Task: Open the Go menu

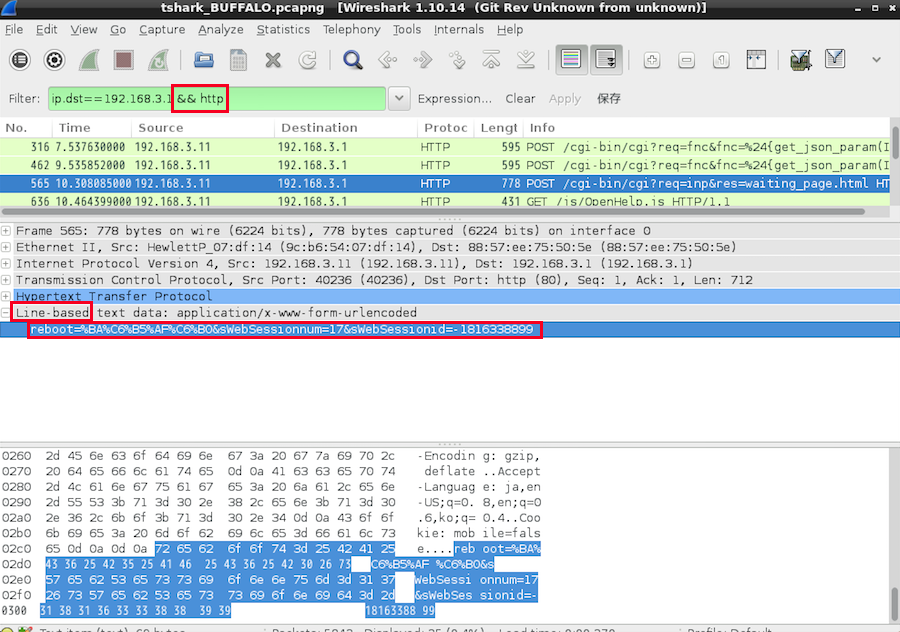Action: point(118,29)
